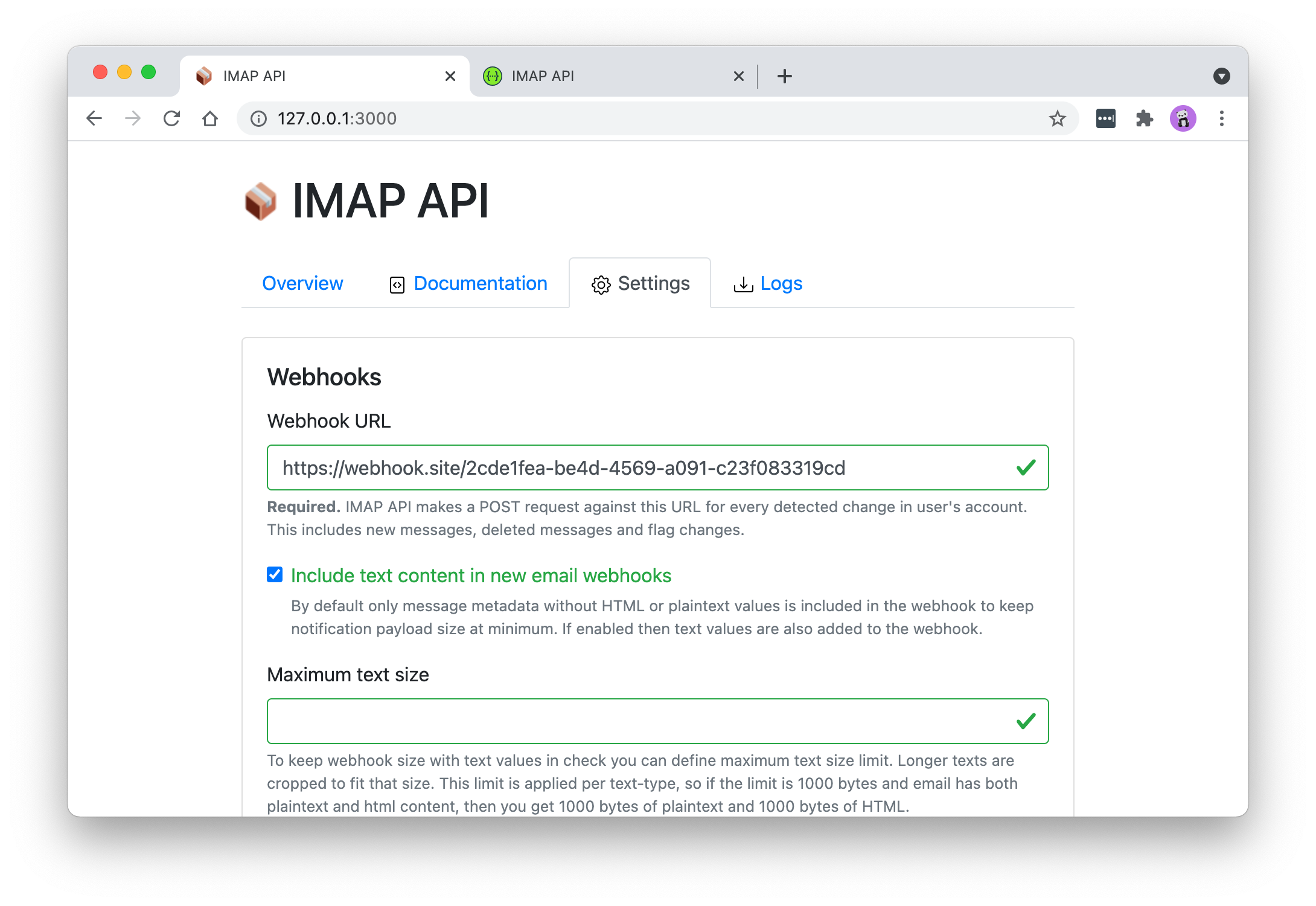Reload the current page

(x=172, y=118)
